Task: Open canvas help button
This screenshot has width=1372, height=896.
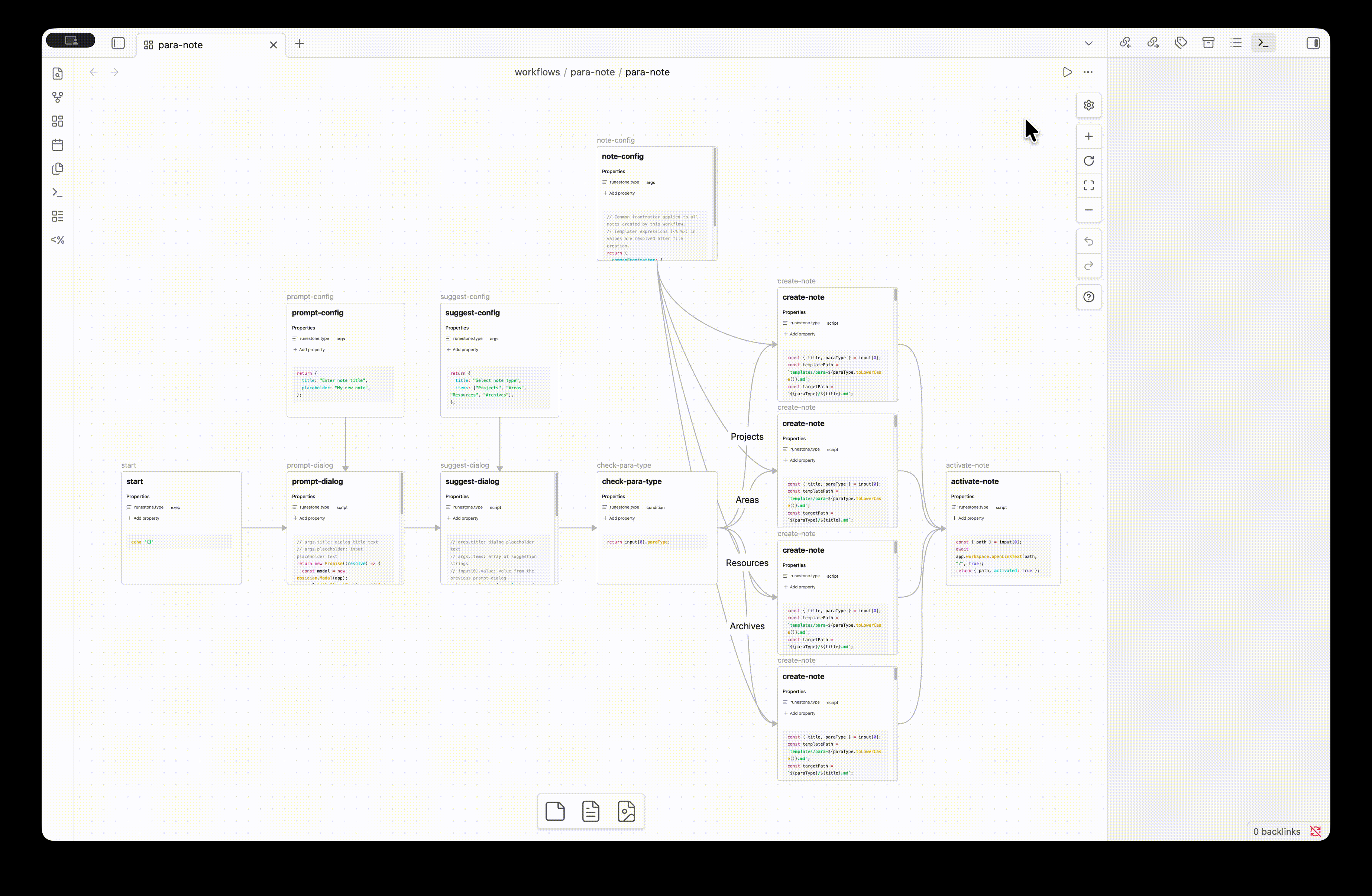Action: point(1088,297)
